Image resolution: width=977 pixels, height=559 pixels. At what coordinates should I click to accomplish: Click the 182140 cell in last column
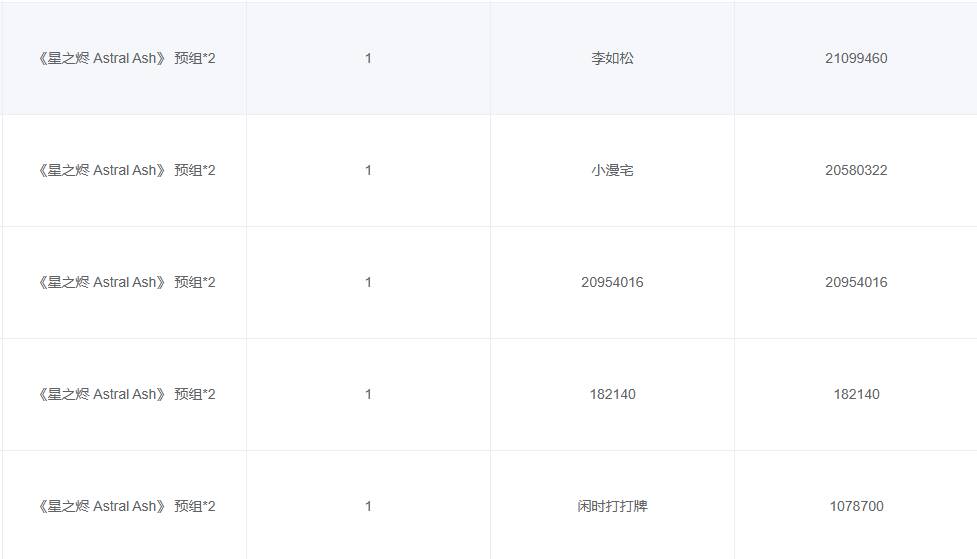[x=855, y=394]
